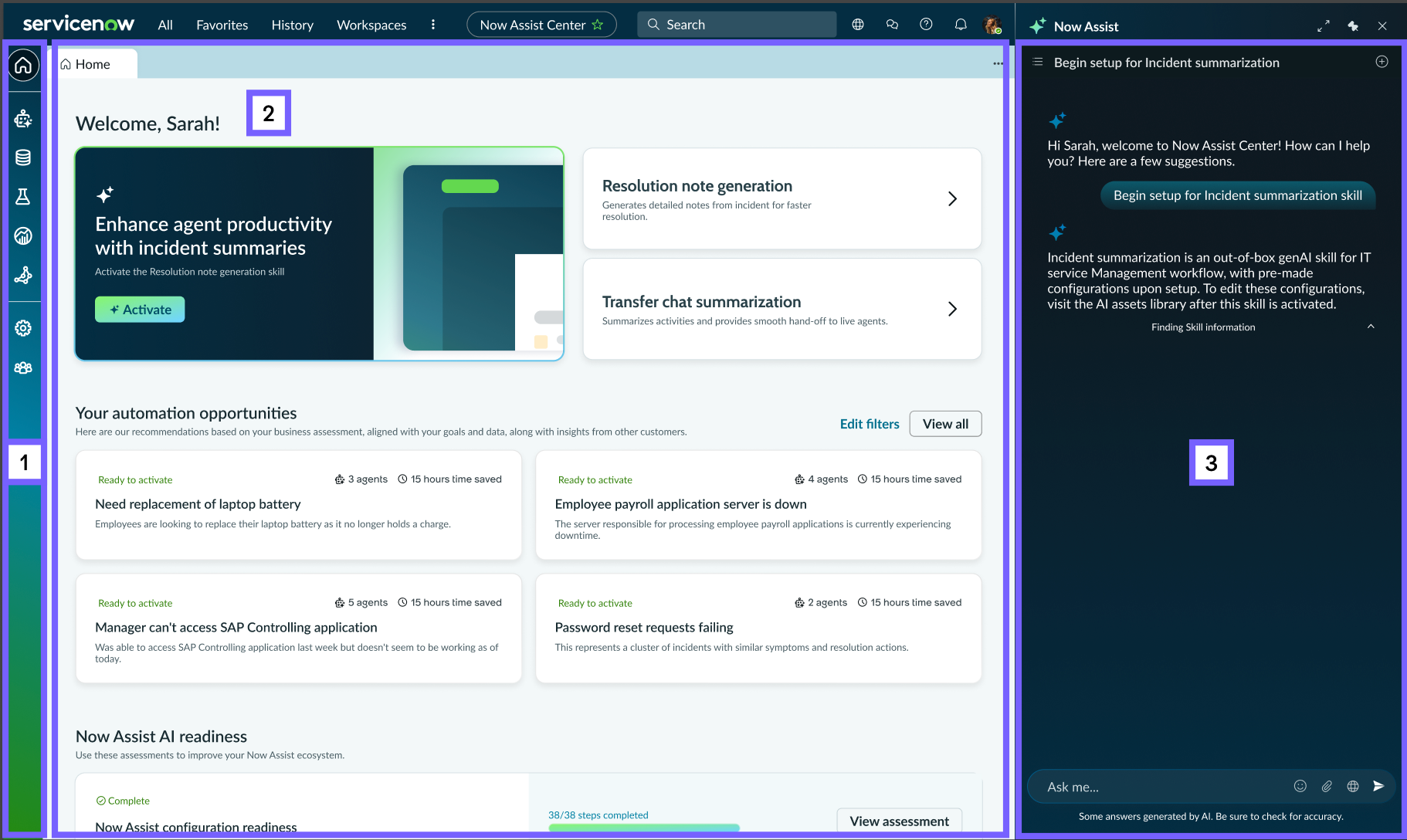Click the emoji icon in the Ask me field
1407x840 pixels.
(1300, 786)
